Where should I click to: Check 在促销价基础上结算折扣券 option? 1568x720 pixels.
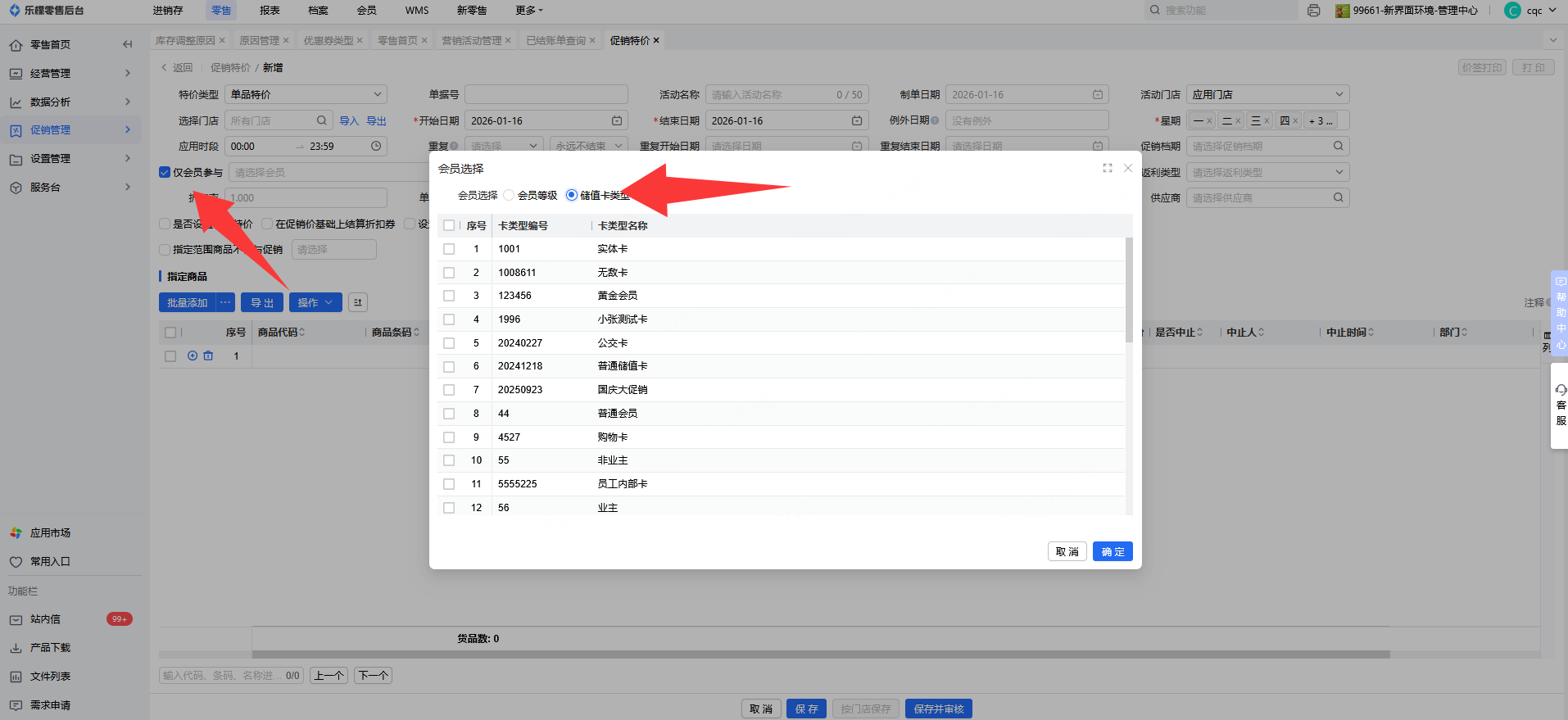click(x=267, y=224)
